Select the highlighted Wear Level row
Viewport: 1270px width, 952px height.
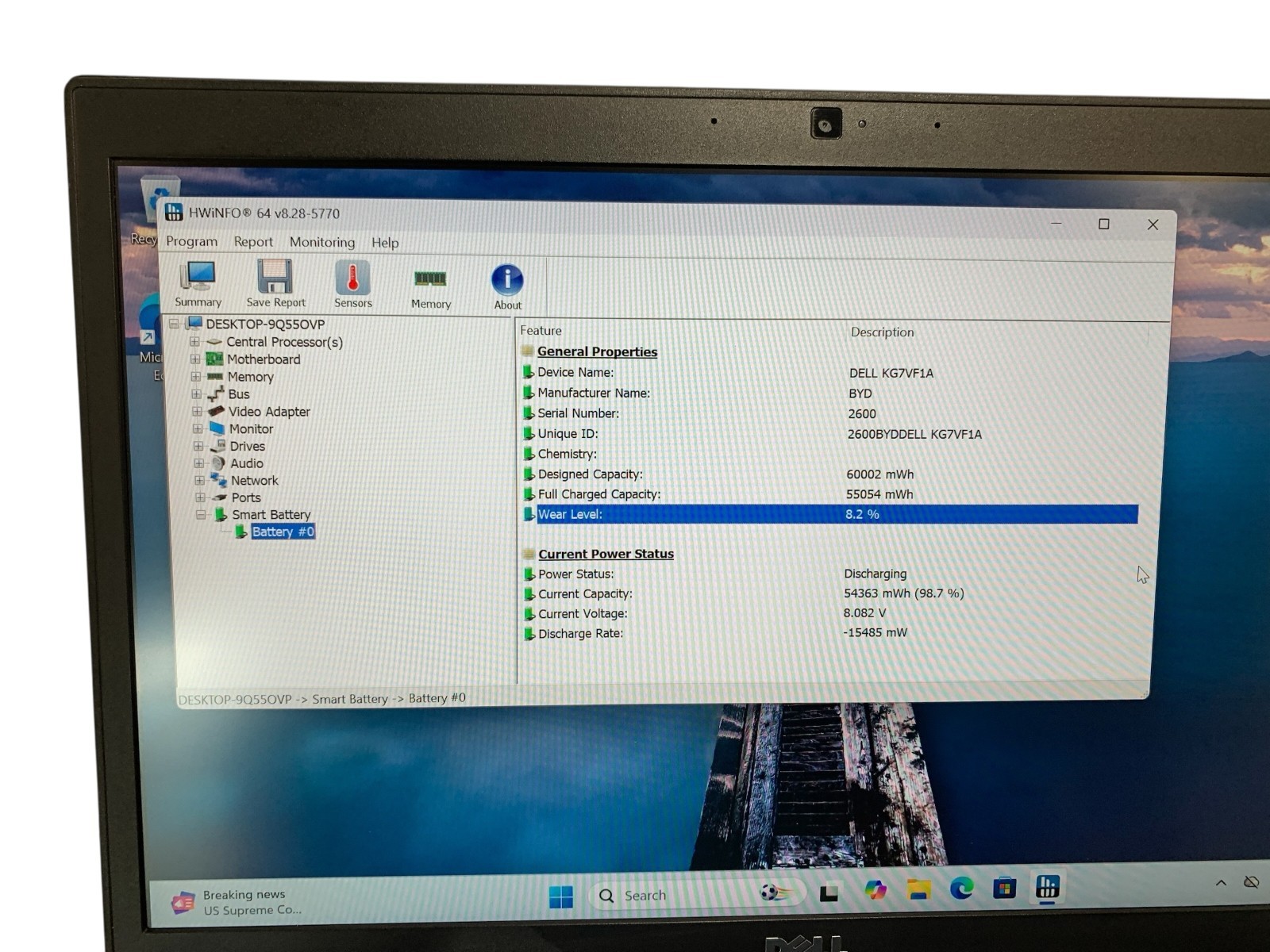pyautogui.click(x=829, y=514)
